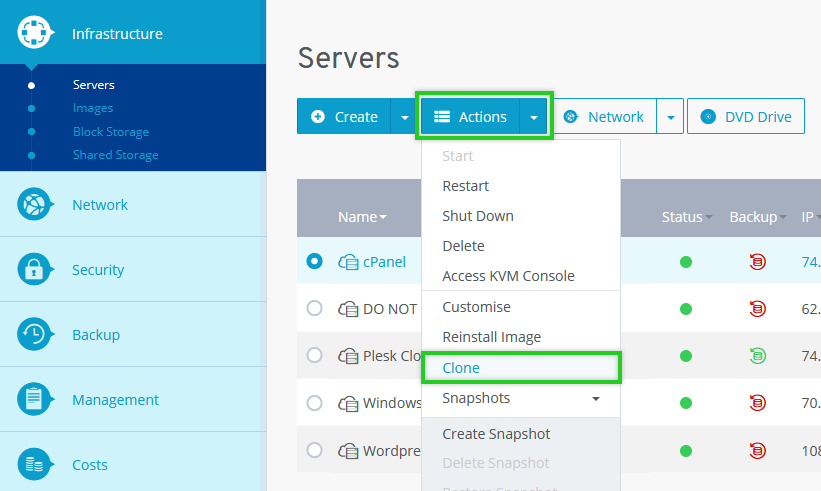Open the cPanel server link

(x=384, y=262)
